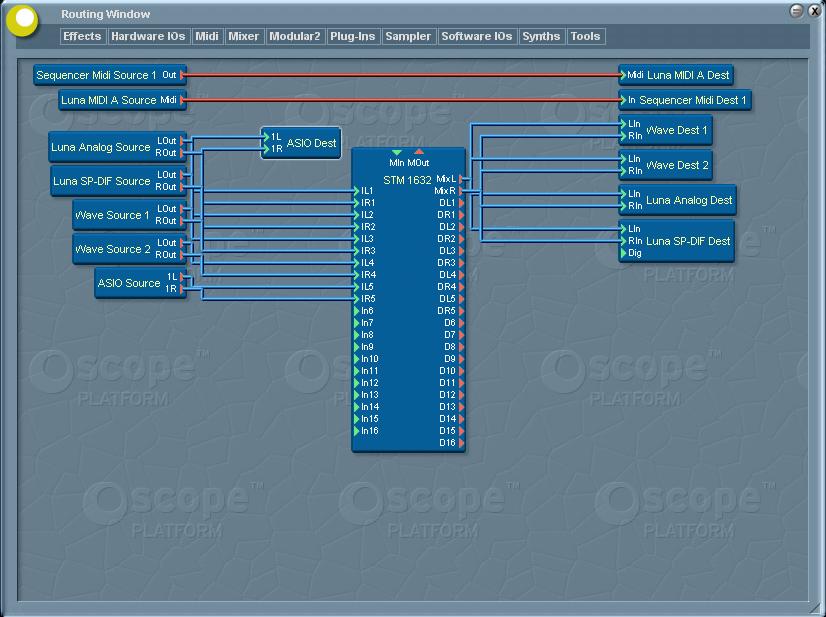Viewport: 826px width, 617px height.
Task: Click the DR1 output port on STM 1632
Action: 461,215
